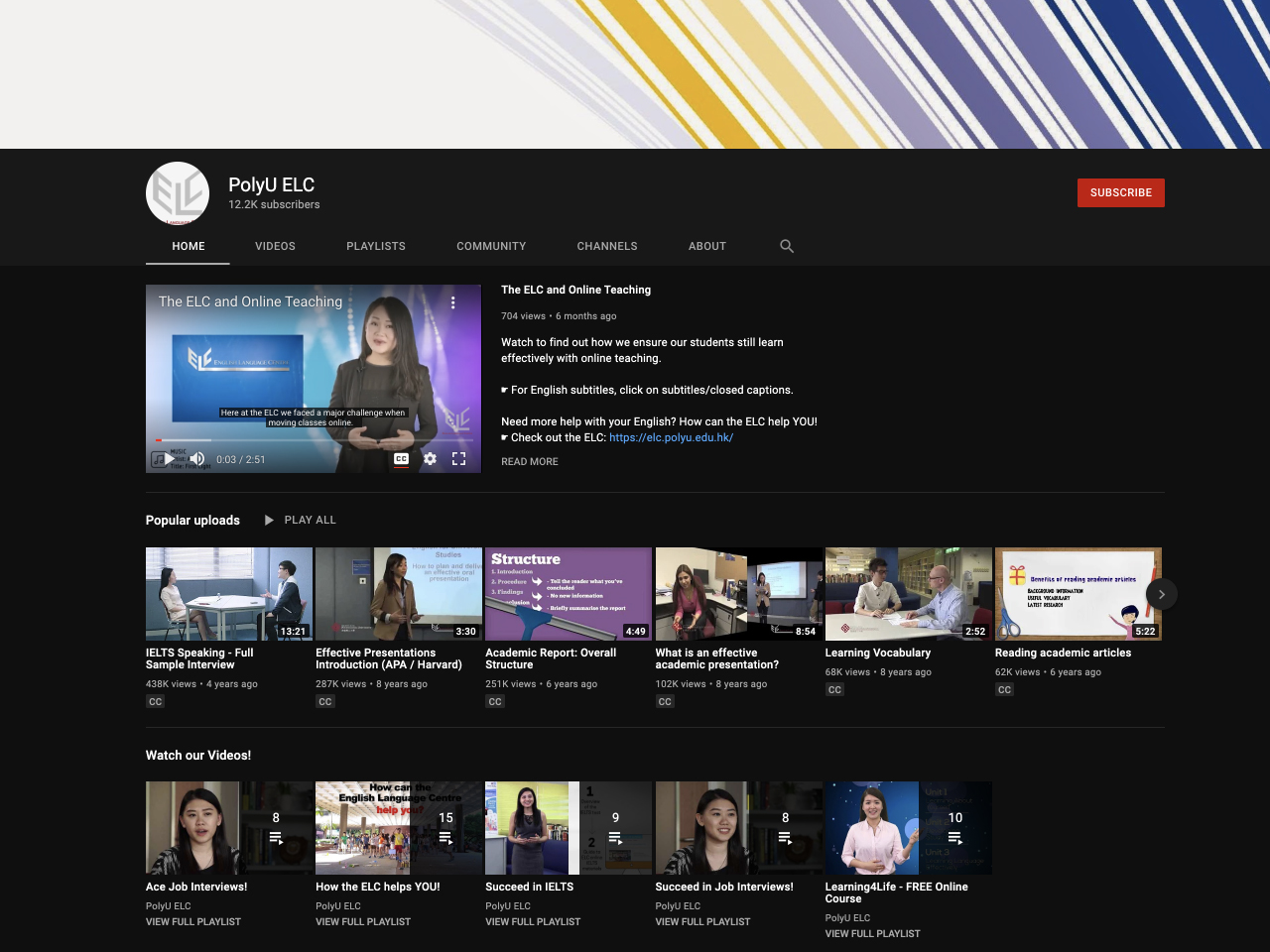Screen dimensions: 1270x952
Task: Open the Academic Report: Overall Structure thumbnail
Action: (569, 594)
